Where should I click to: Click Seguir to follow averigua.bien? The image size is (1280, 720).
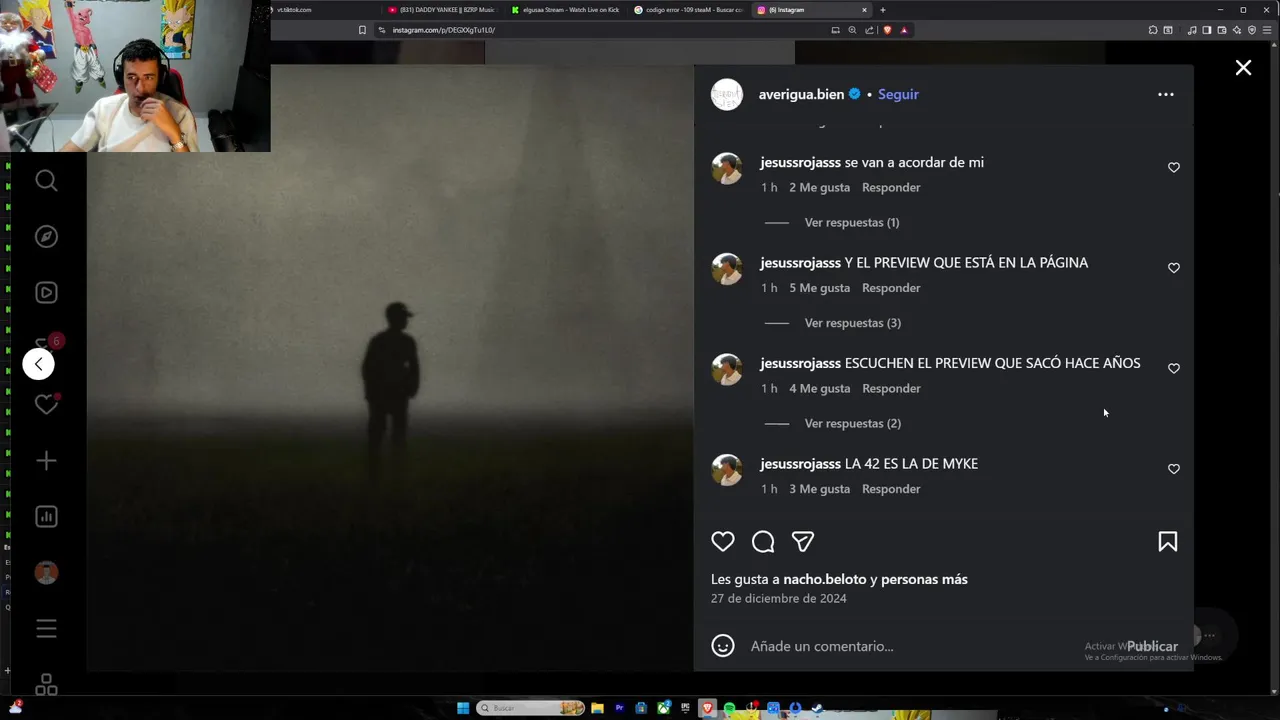(898, 94)
